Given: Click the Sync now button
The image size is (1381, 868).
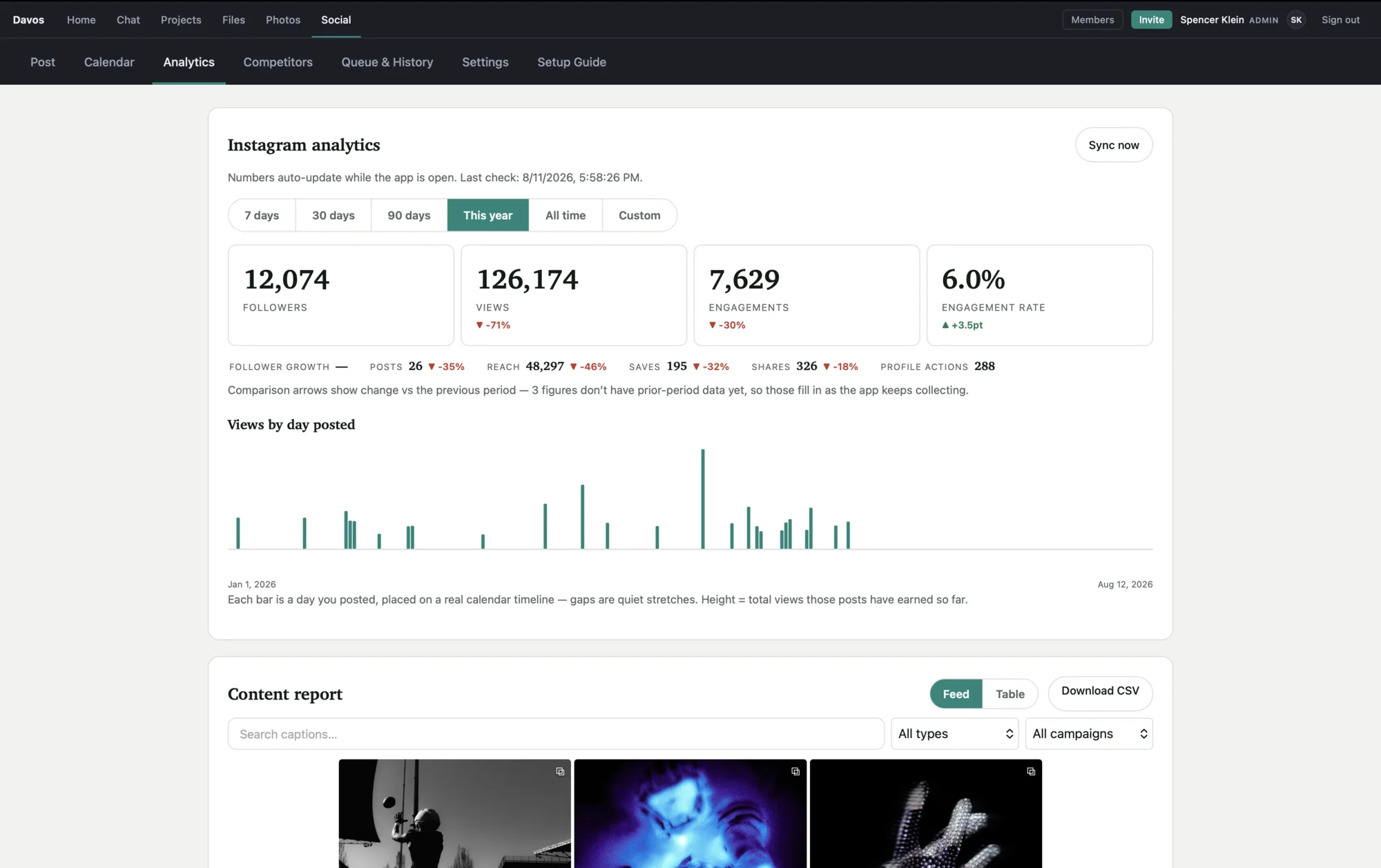Looking at the screenshot, I should coord(1114,145).
